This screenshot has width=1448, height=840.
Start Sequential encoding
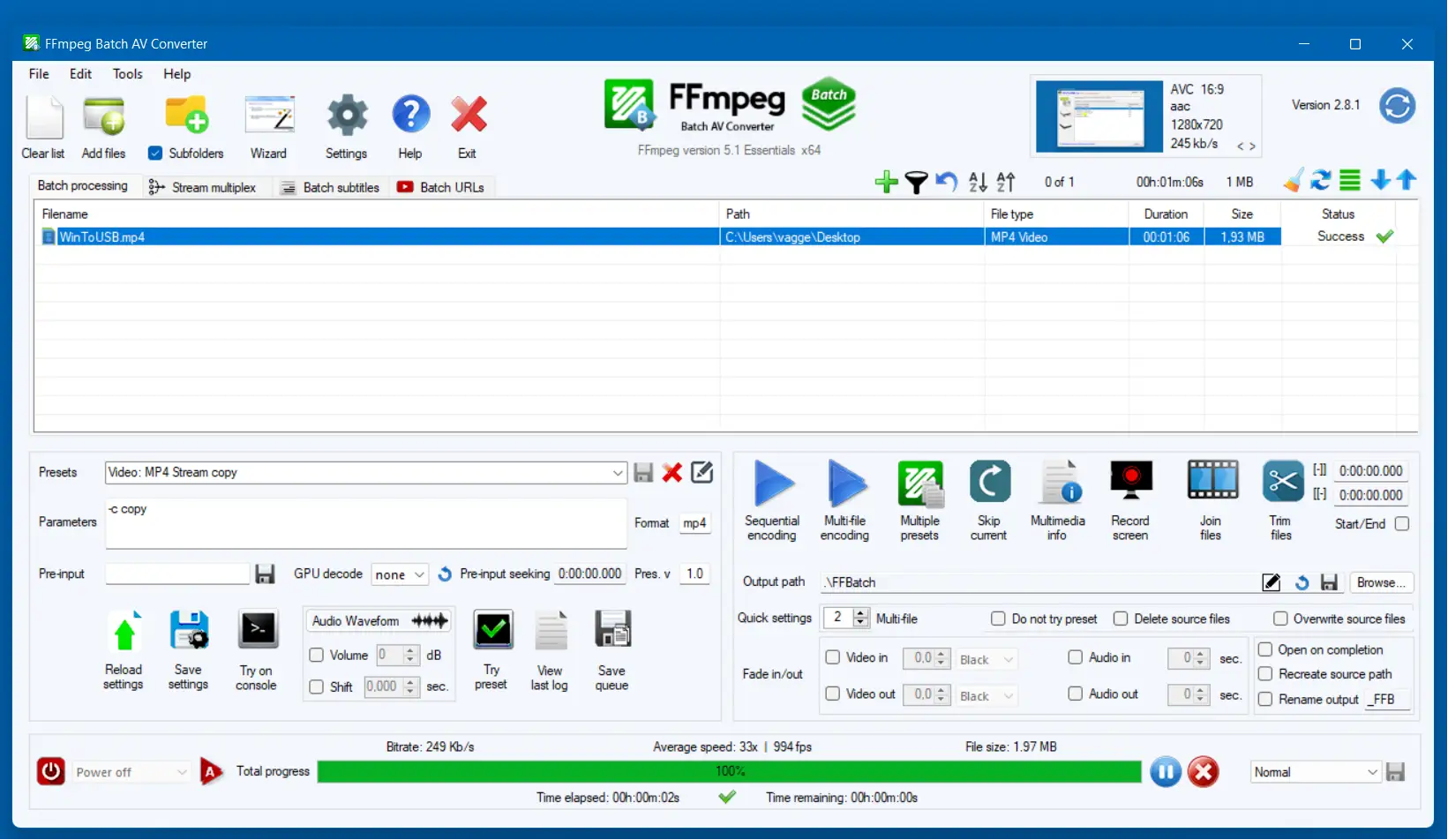773,484
